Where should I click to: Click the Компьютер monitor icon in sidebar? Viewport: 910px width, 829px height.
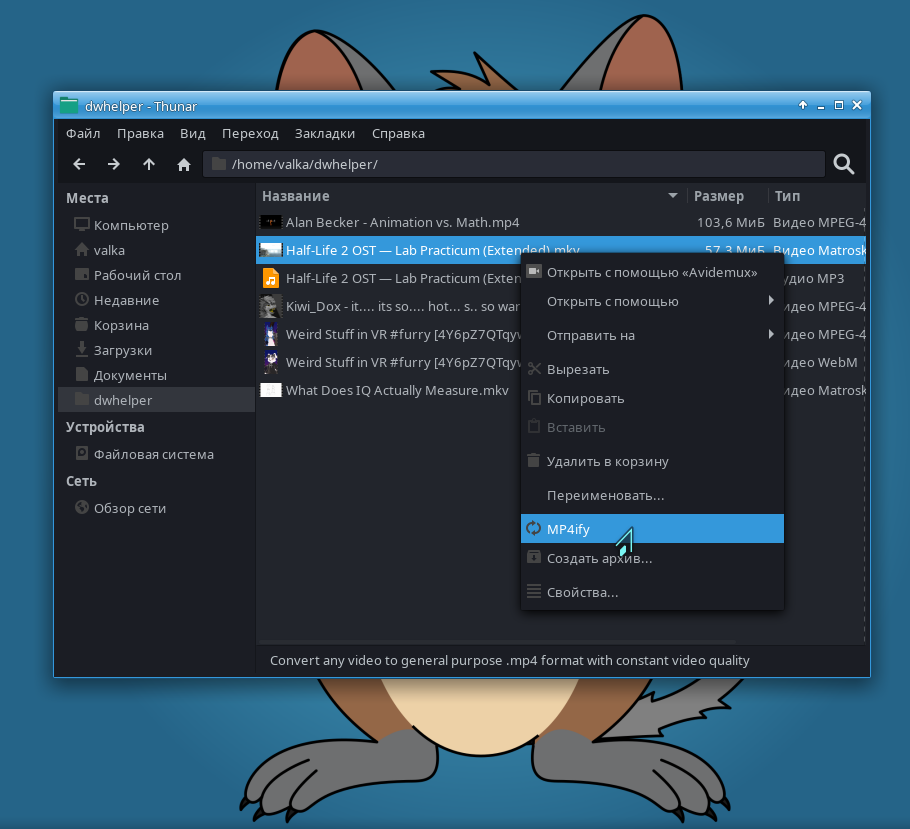click(x=82, y=224)
